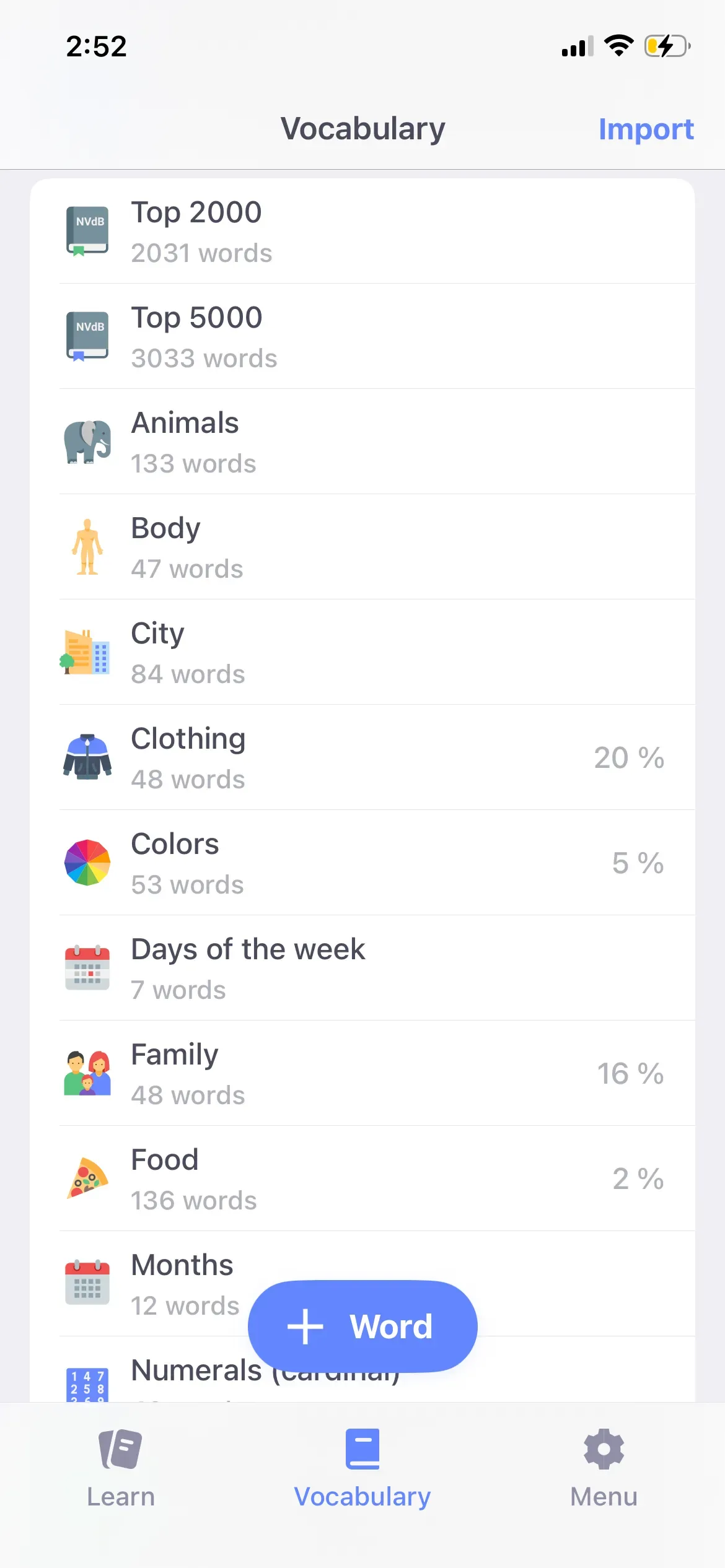
Task: Open the Menu tab
Action: point(604,1468)
